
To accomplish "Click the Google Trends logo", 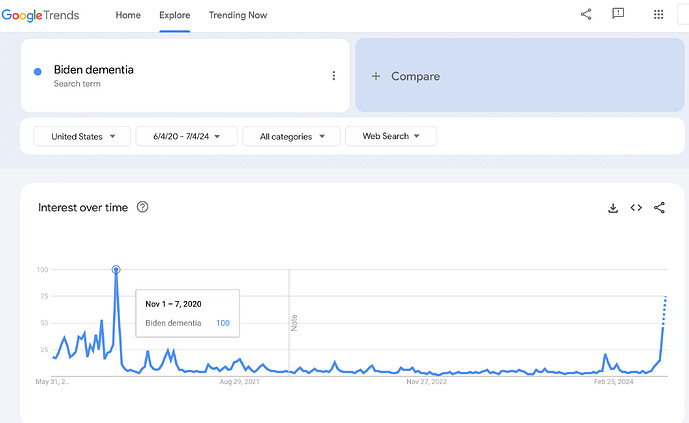I will (40, 15).
